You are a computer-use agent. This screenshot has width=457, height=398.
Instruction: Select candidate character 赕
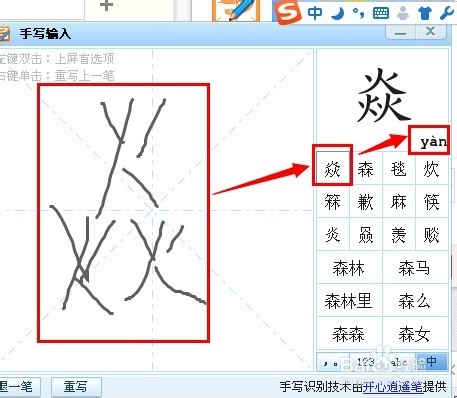[x=431, y=234]
